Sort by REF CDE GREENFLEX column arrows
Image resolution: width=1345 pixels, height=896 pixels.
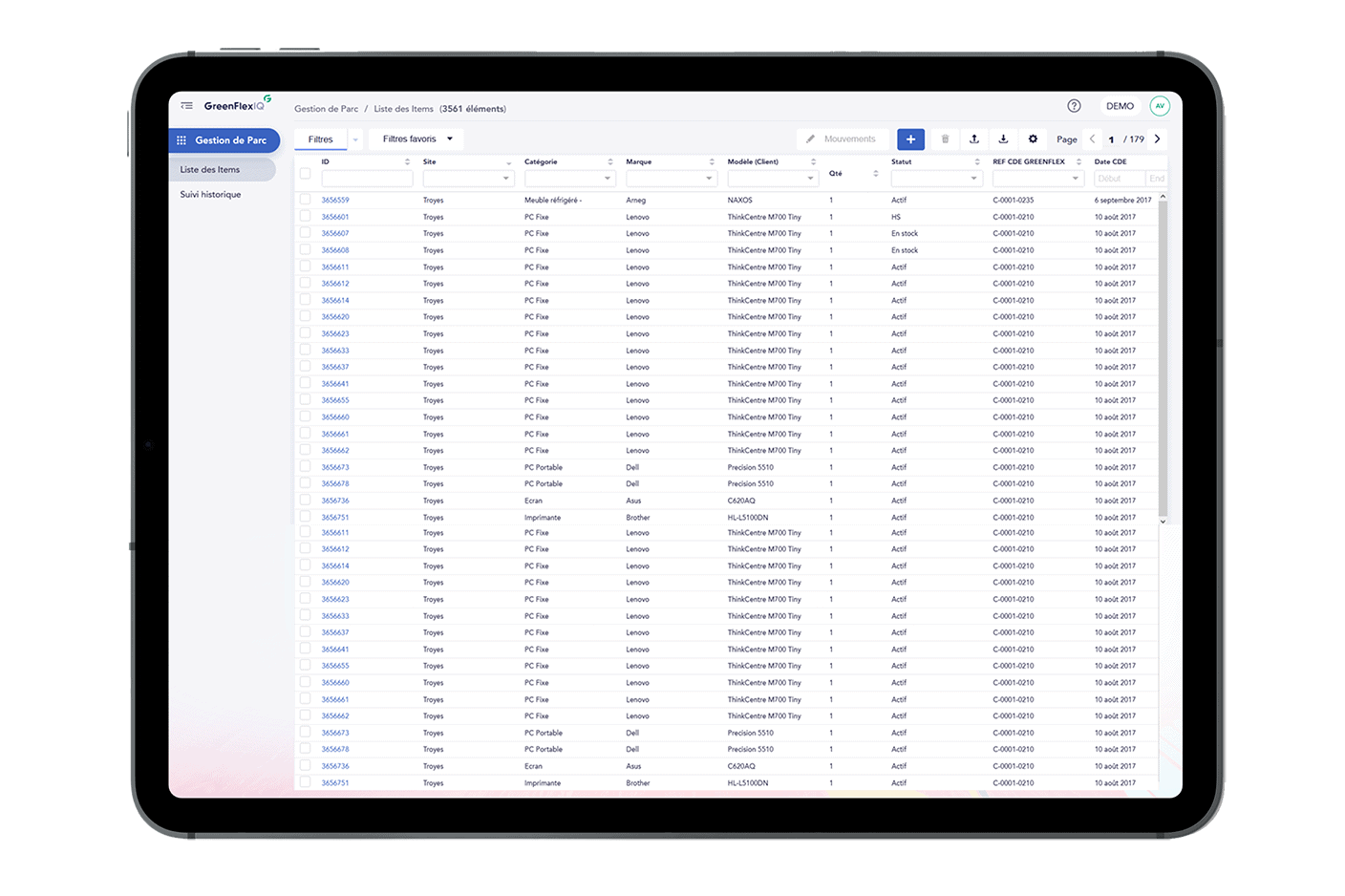[1078, 162]
